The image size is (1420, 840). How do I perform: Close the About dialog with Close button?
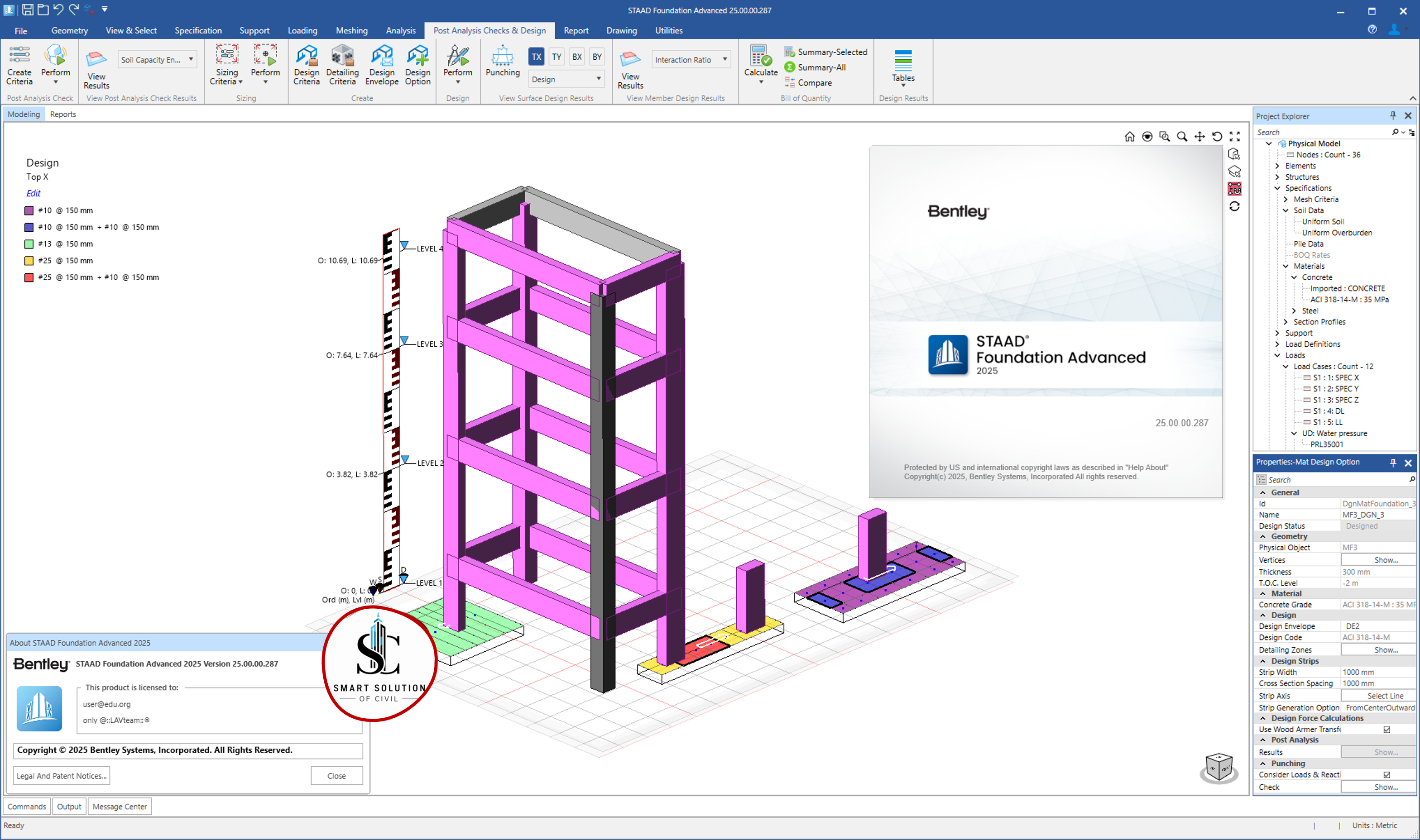coord(336,776)
